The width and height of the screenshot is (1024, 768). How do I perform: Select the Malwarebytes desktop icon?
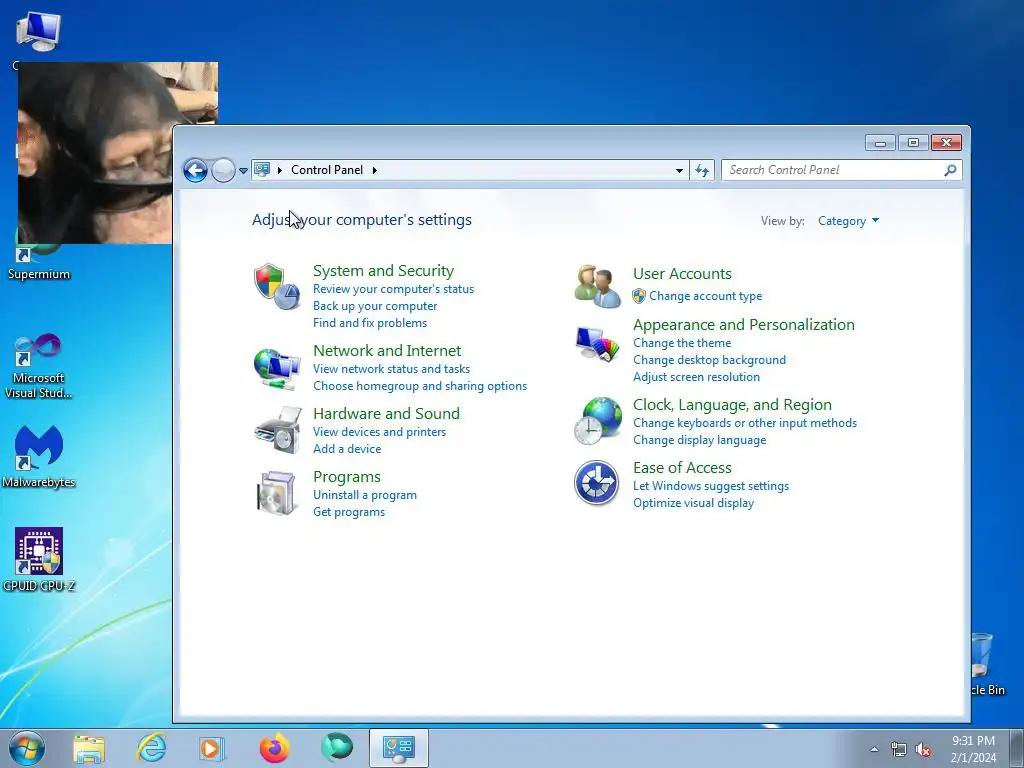pos(39,456)
